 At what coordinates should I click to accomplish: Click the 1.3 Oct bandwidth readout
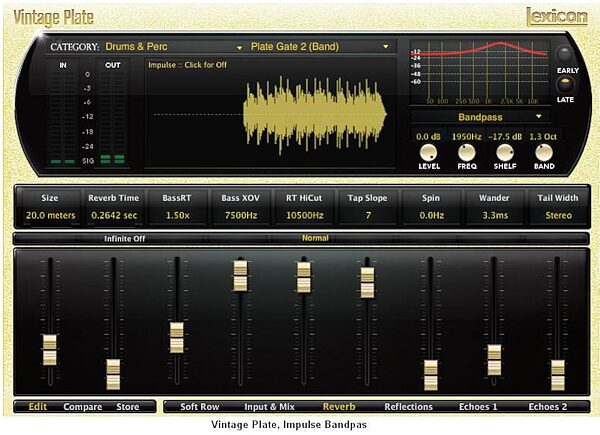point(543,137)
